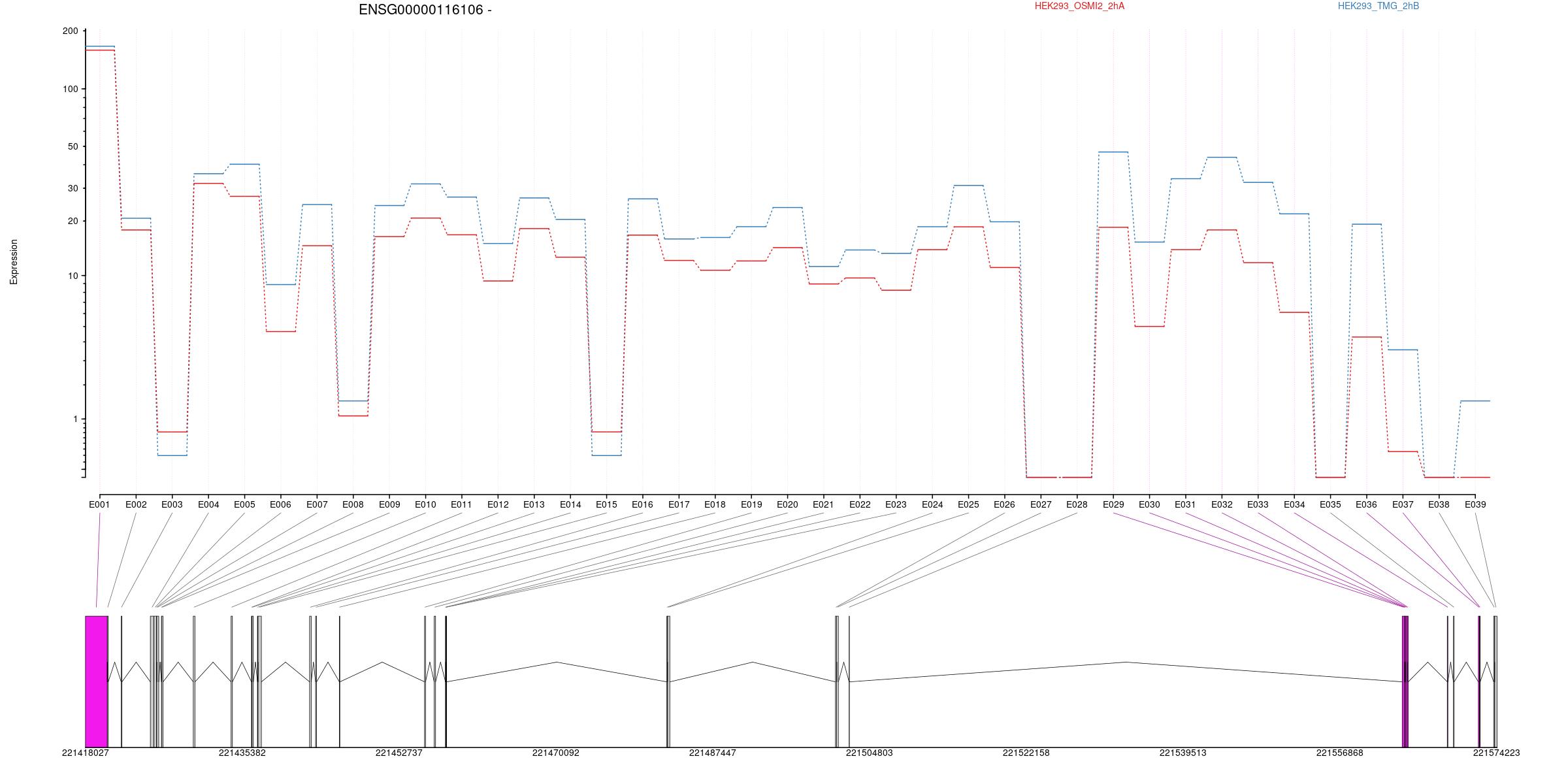Click genomic coordinate 221470092
The image size is (1568, 784).
pyautogui.click(x=556, y=753)
